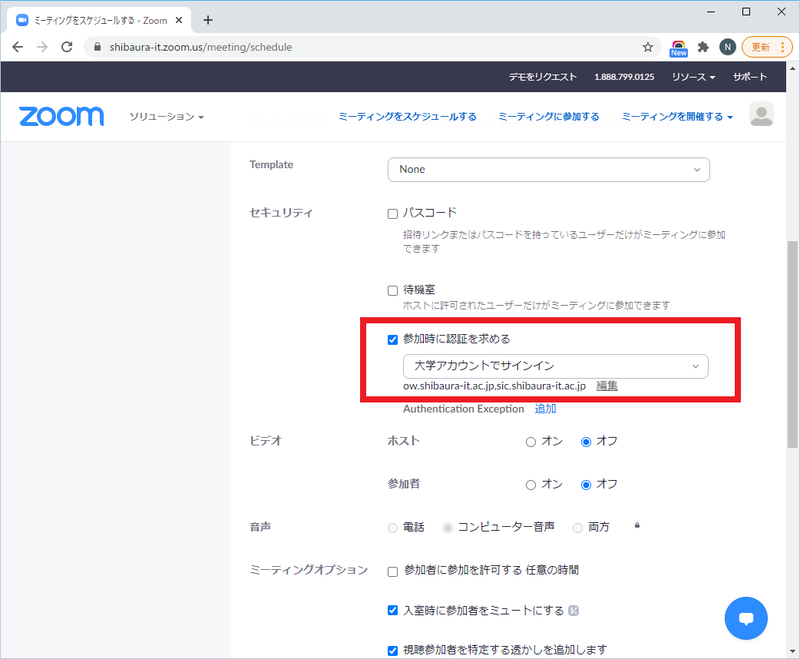Click 追加 for Authentication Exception

545,409
